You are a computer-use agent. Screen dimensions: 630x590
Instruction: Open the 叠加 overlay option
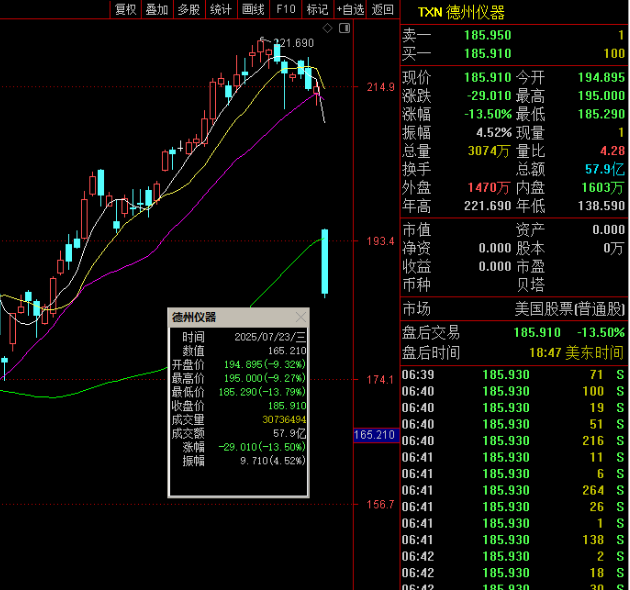tap(157, 9)
